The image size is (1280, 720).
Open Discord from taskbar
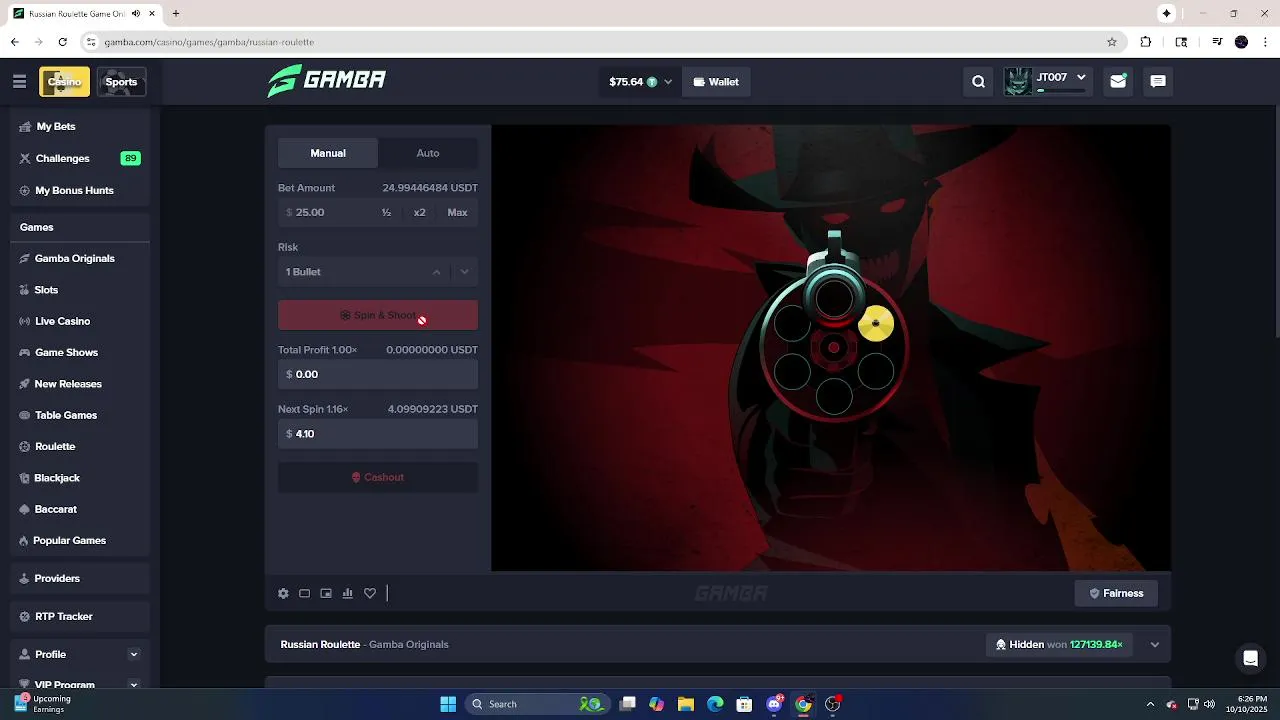coord(774,704)
